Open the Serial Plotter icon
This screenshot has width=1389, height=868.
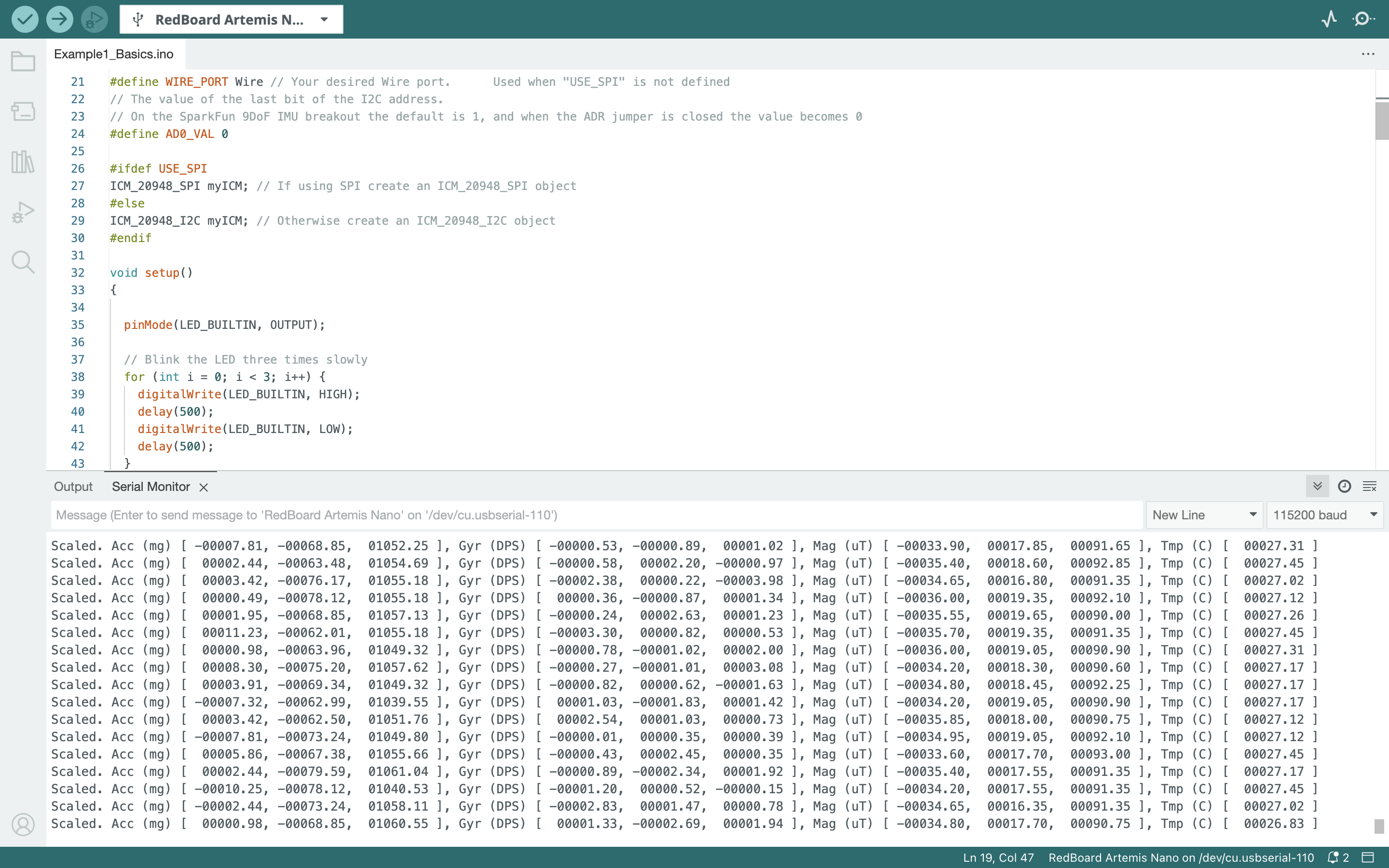(x=1329, y=19)
